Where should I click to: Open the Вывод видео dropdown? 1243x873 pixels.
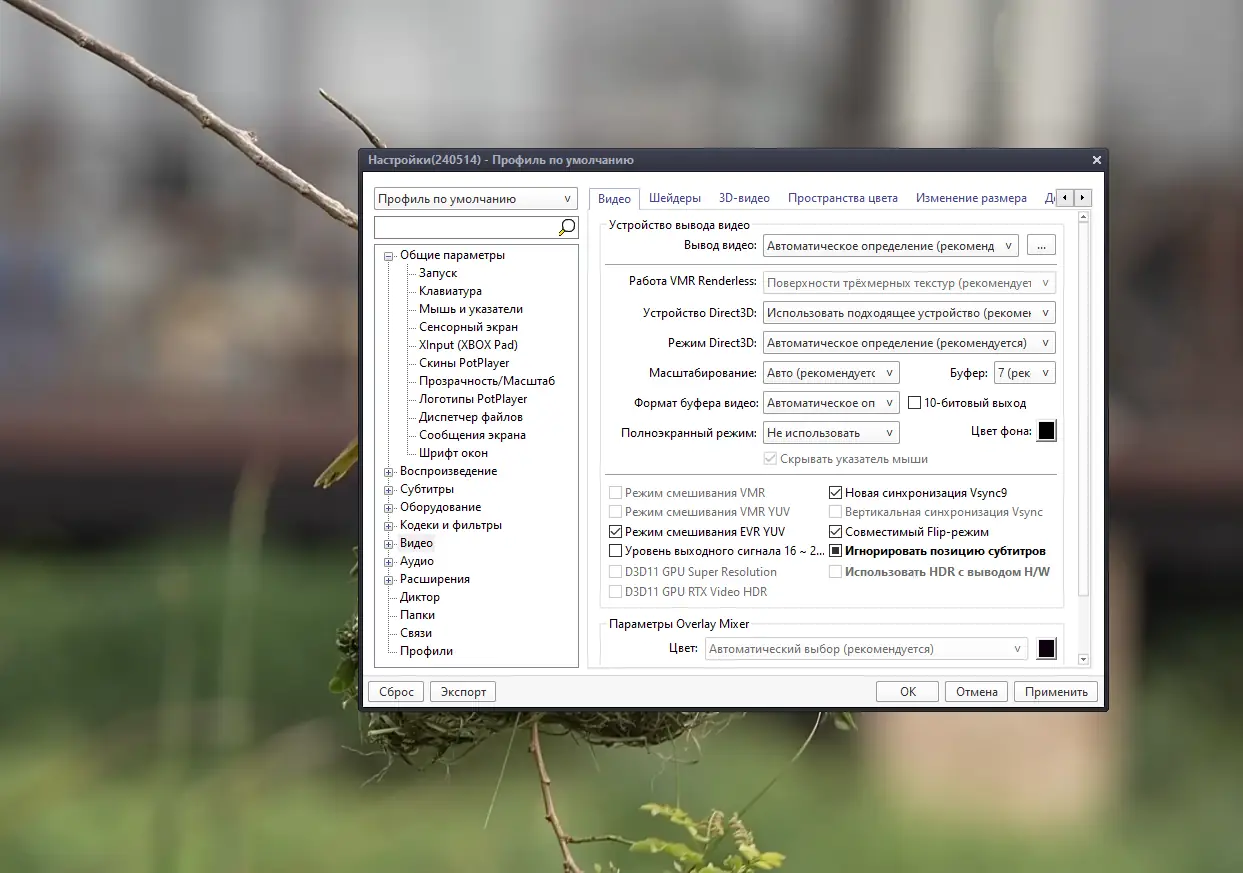(890, 245)
